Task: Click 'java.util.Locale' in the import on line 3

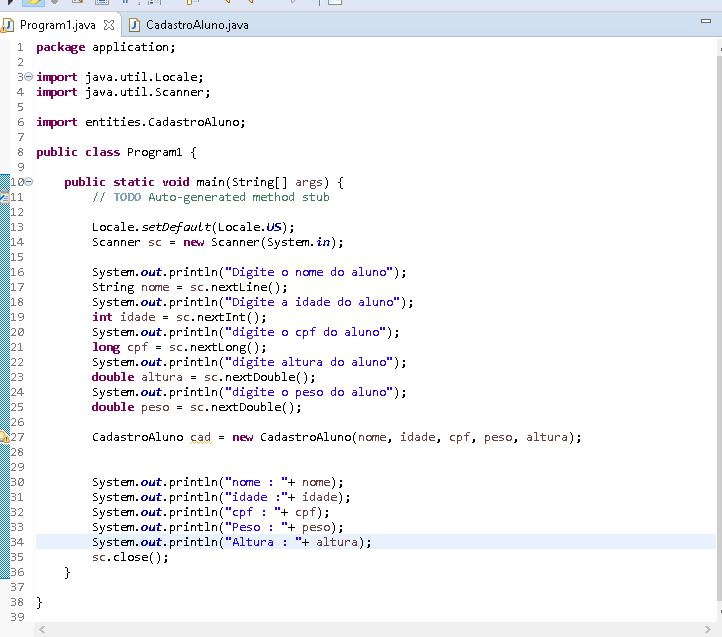Action: coord(141,77)
